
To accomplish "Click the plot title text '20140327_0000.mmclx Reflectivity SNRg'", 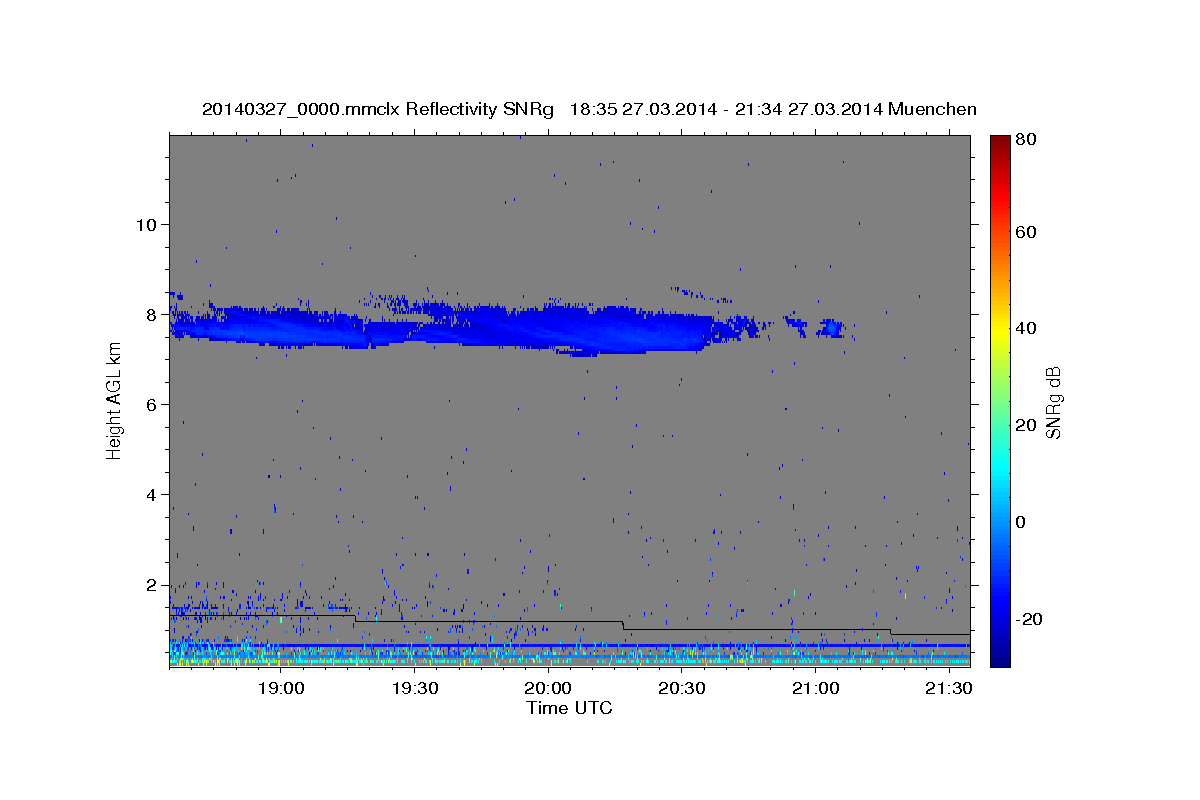I will click(377, 109).
